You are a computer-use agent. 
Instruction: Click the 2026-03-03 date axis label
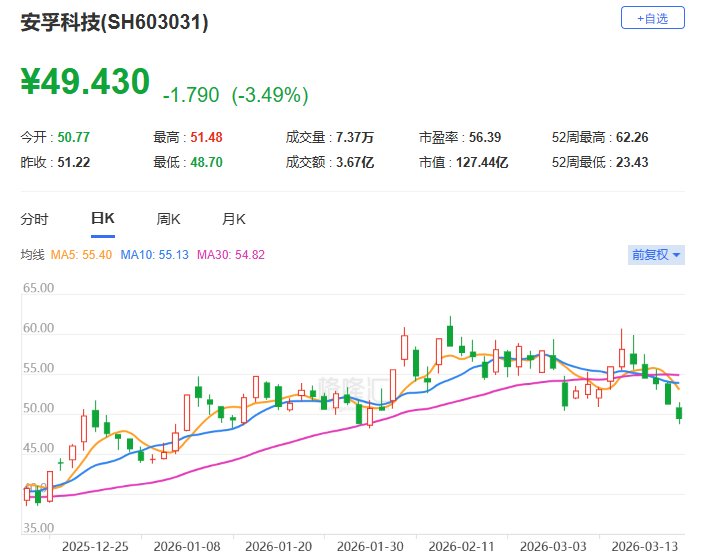tap(553, 547)
